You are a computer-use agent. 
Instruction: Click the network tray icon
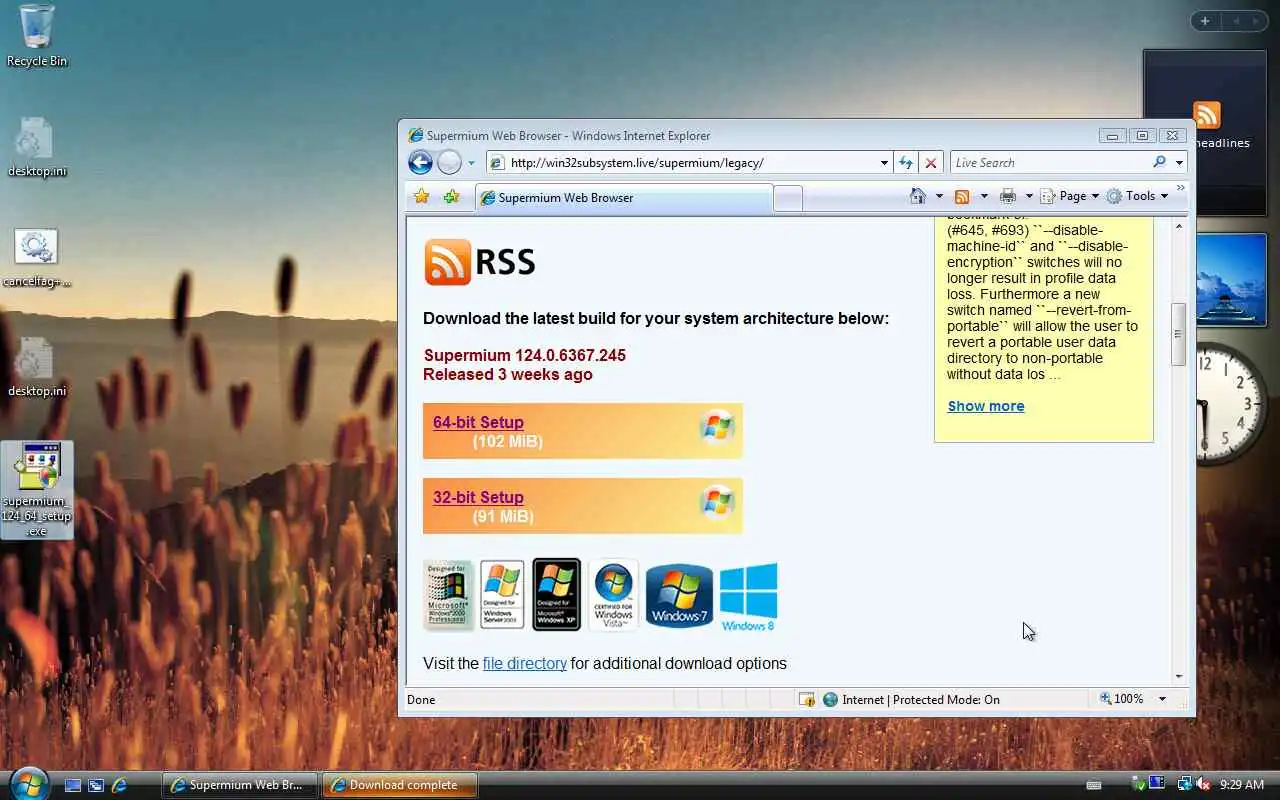1184,785
